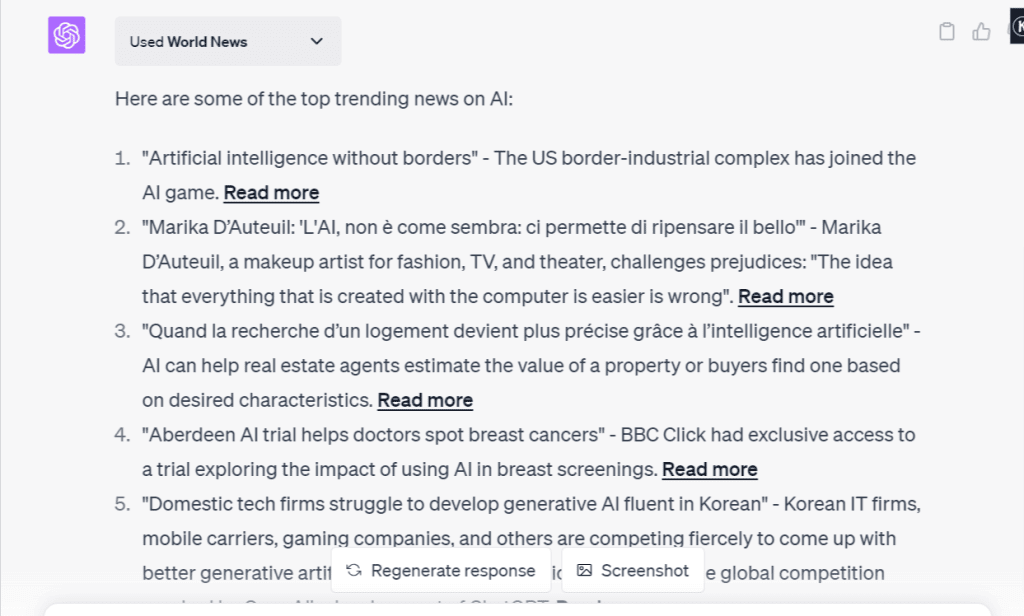Open Read more for Marika D'Auteuil article

[x=786, y=297]
